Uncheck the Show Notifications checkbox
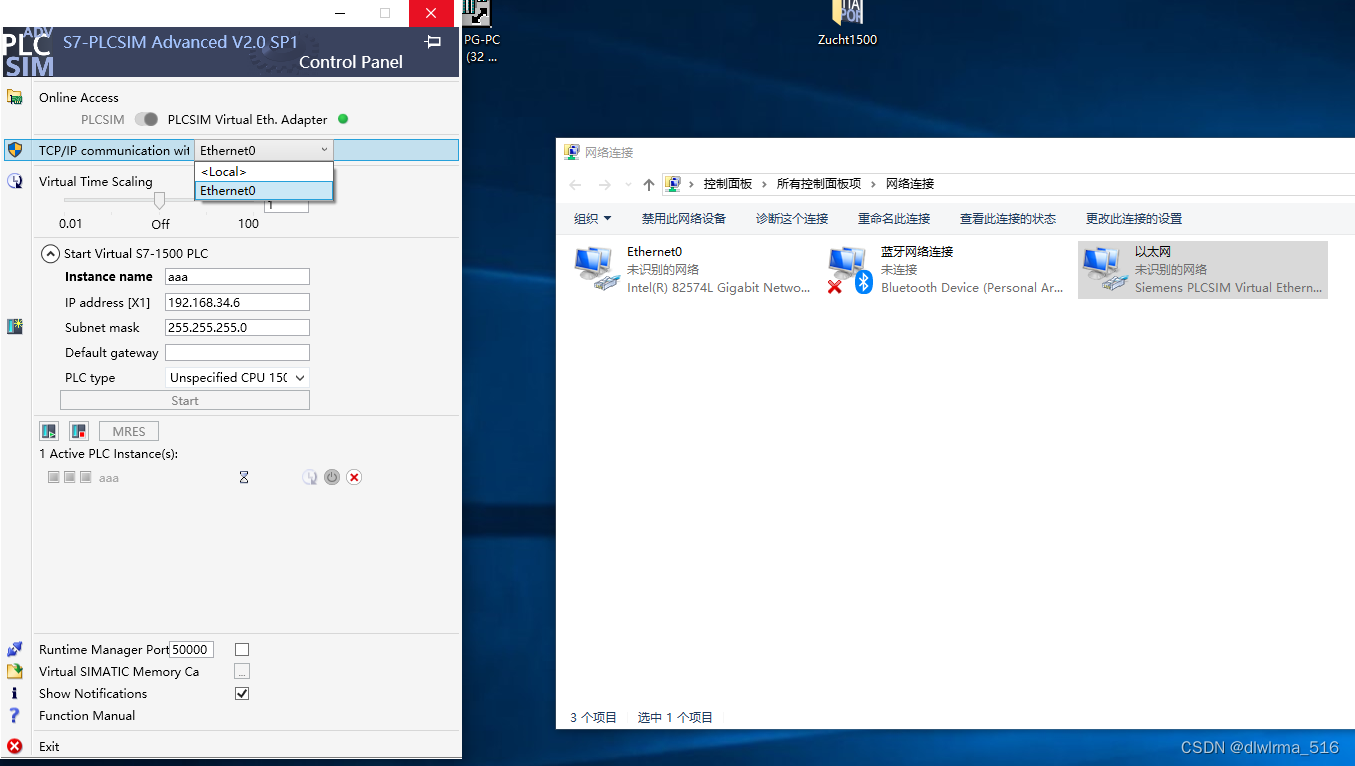Screen dimensions: 1355x766 (x=241, y=693)
